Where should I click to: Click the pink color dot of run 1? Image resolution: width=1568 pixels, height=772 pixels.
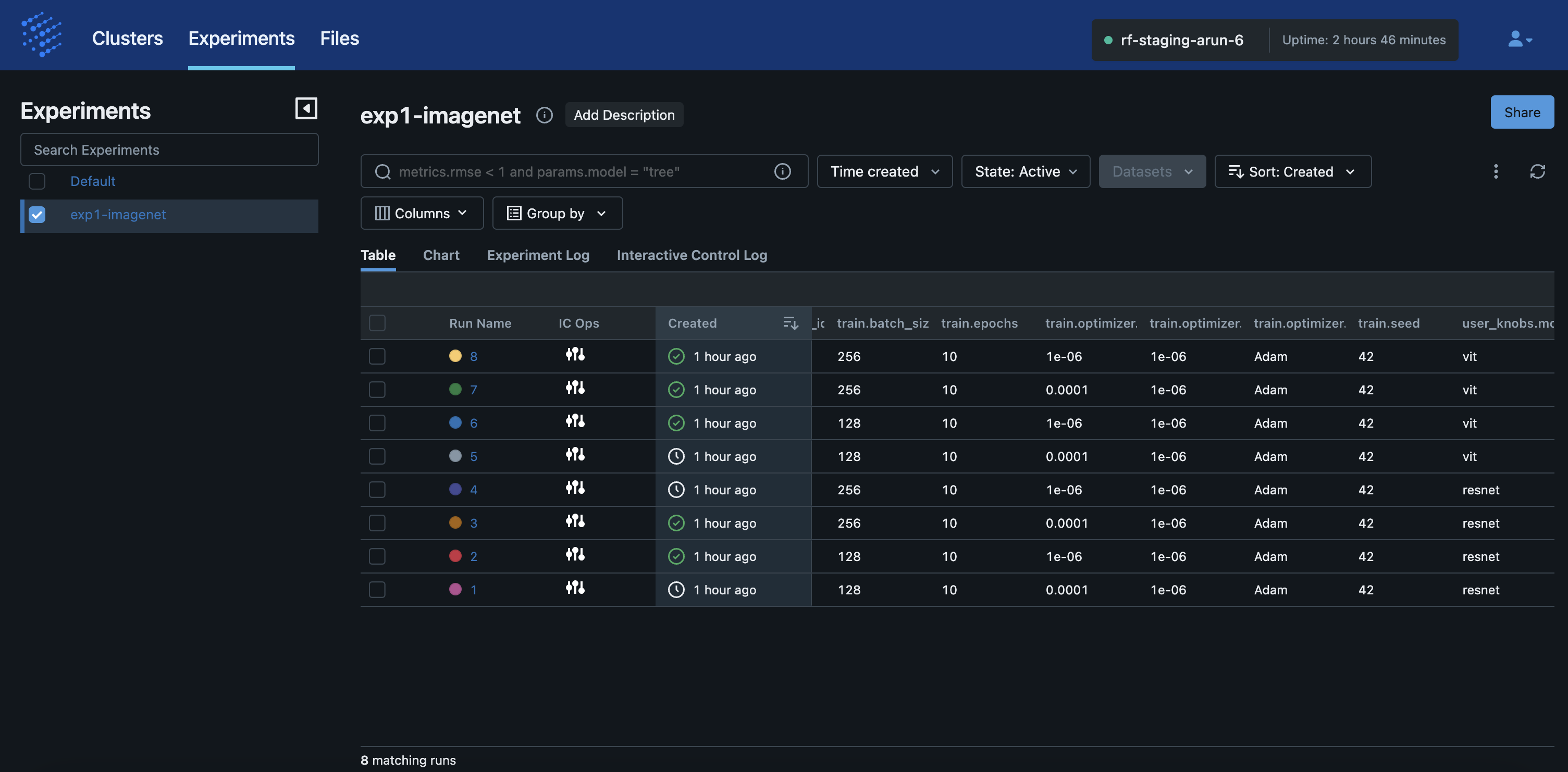click(455, 590)
